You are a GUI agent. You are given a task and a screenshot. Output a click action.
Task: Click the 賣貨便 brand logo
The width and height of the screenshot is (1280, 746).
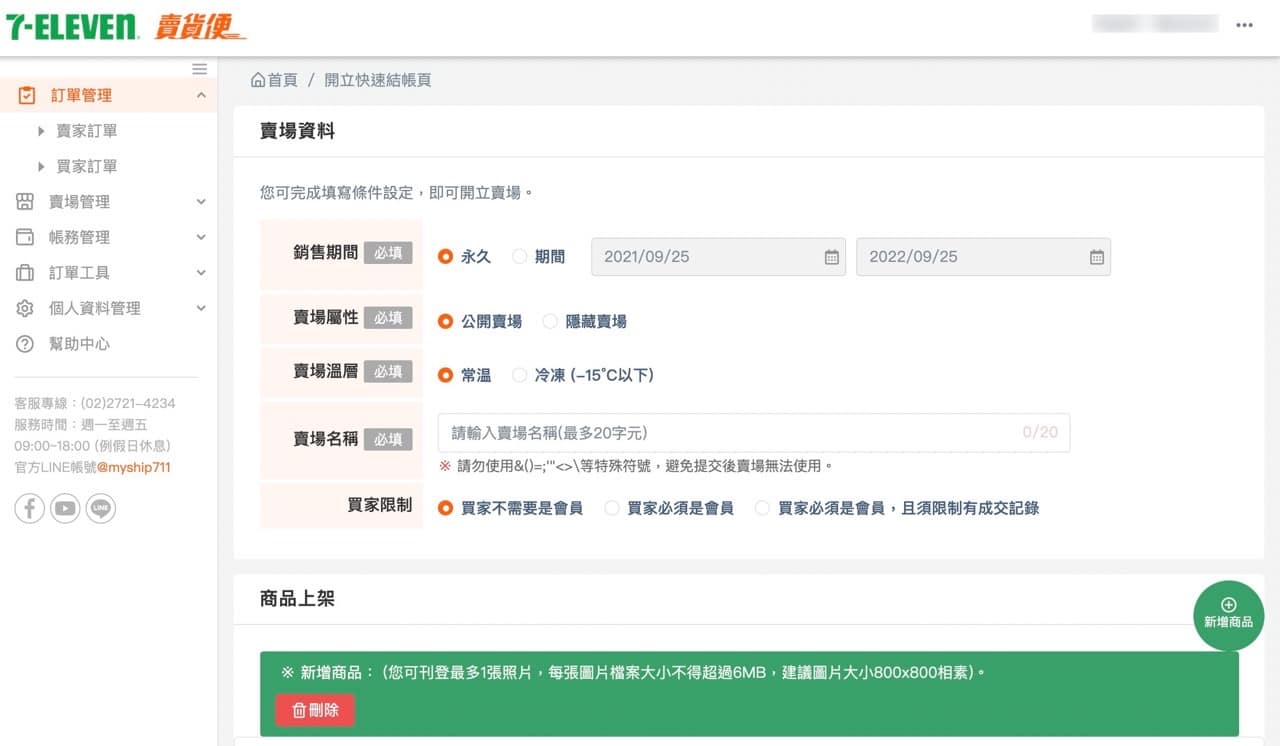(199, 27)
